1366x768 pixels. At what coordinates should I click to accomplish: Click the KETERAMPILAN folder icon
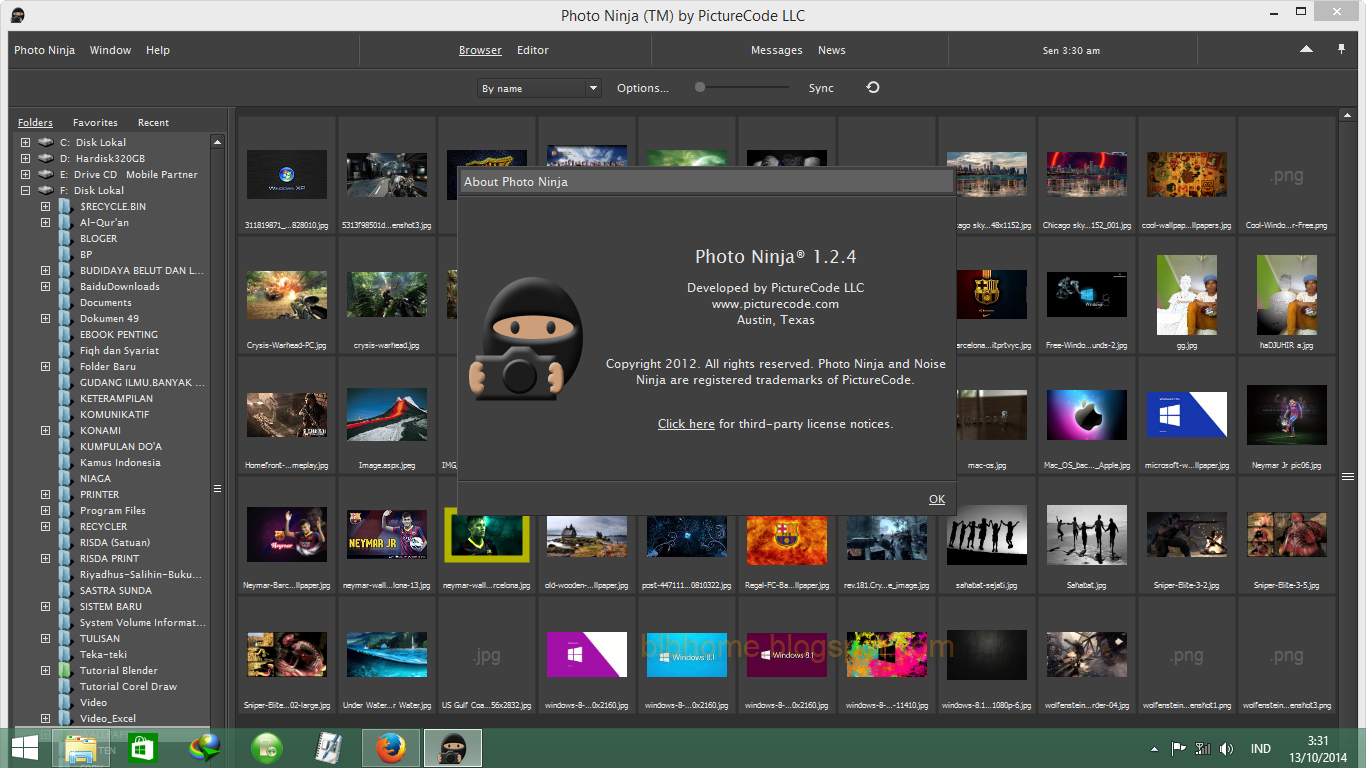66,398
